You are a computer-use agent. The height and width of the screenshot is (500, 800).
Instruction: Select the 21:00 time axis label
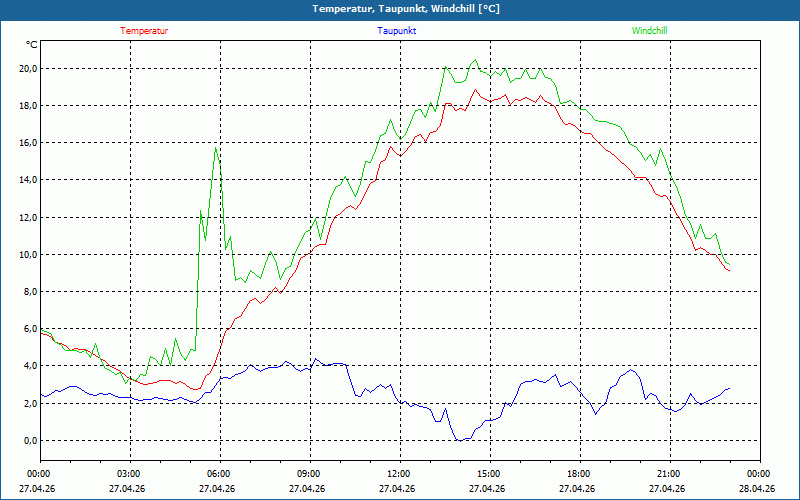(668, 474)
